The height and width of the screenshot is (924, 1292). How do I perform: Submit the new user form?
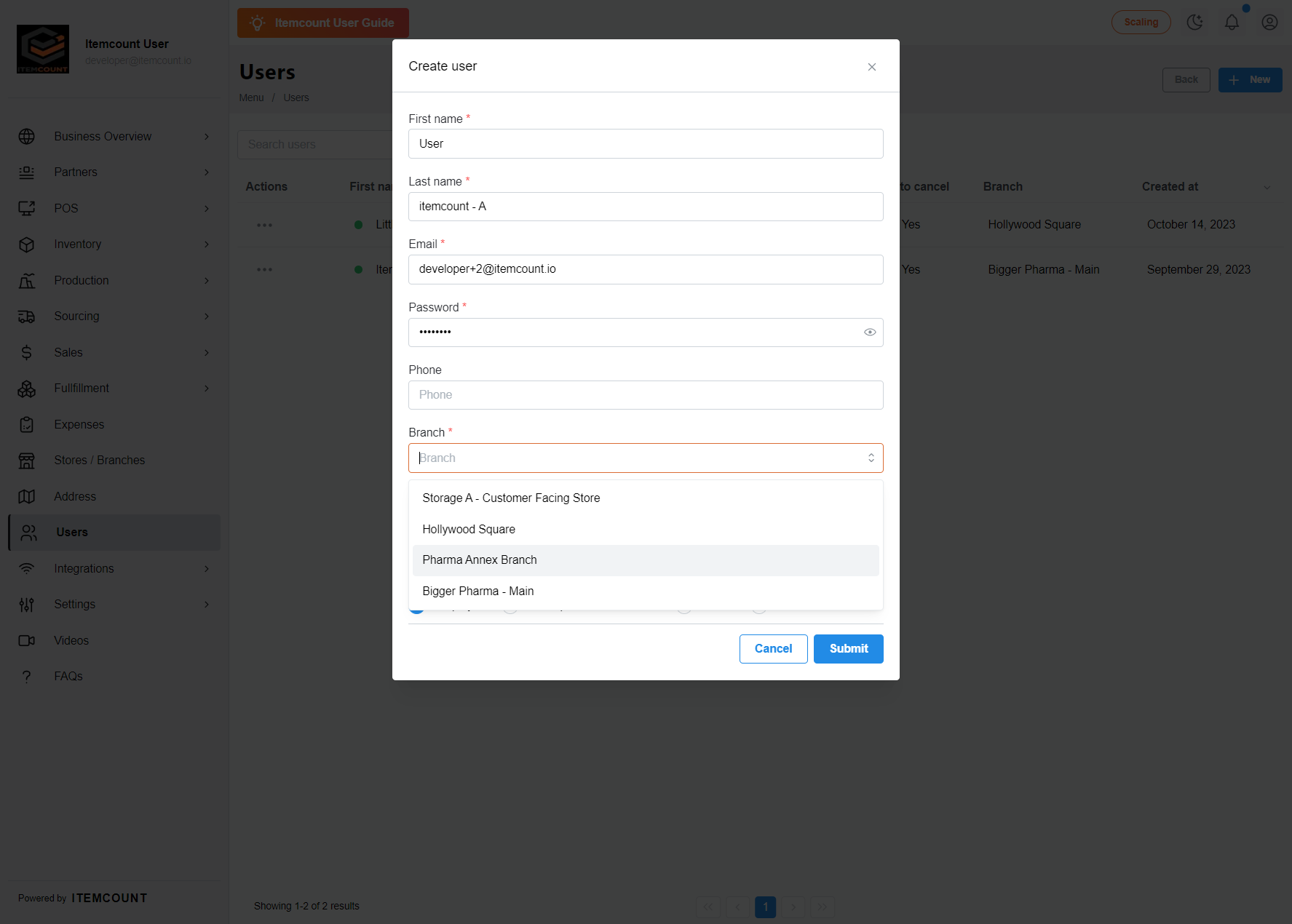(849, 649)
